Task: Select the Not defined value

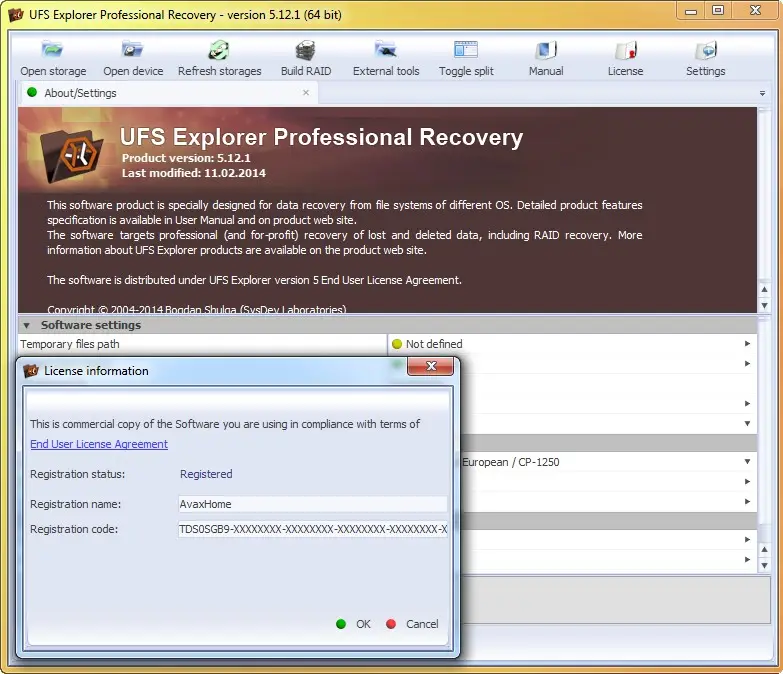Action: (434, 344)
